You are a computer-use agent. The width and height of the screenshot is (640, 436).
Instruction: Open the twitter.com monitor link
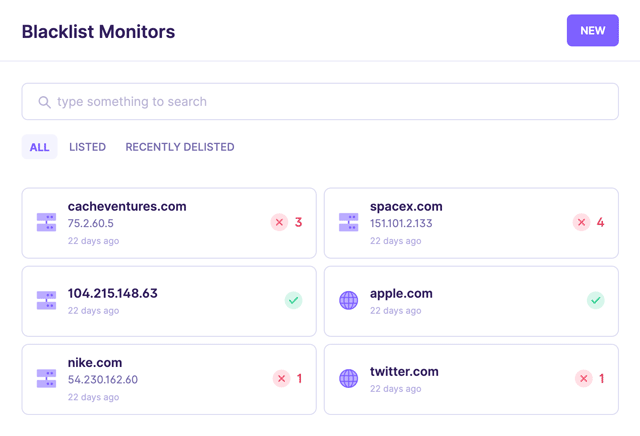(404, 371)
